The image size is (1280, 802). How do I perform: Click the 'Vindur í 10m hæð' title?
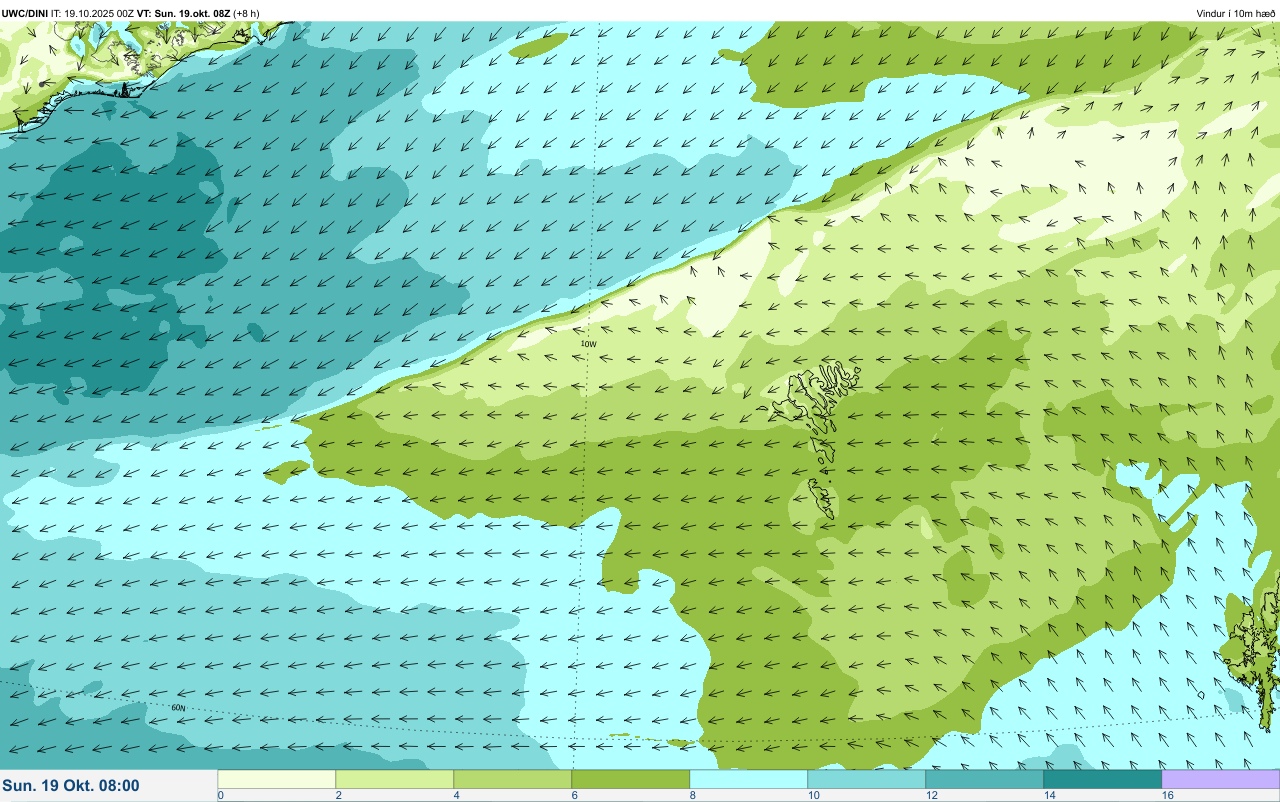click(1236, 13)
